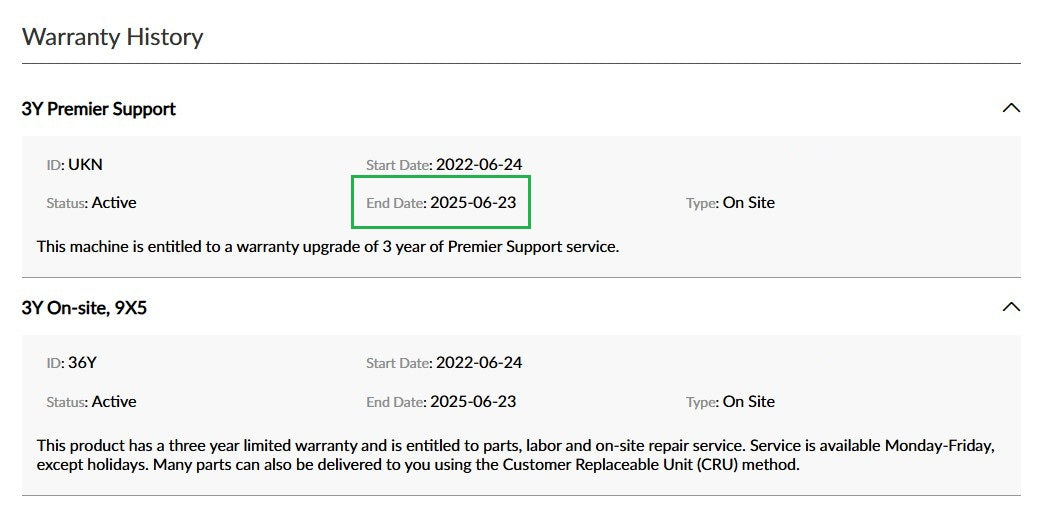The image size is (1046, 509).
Task: Click Premier Support Start Date 2022-06-24
Action: point(479,164)
